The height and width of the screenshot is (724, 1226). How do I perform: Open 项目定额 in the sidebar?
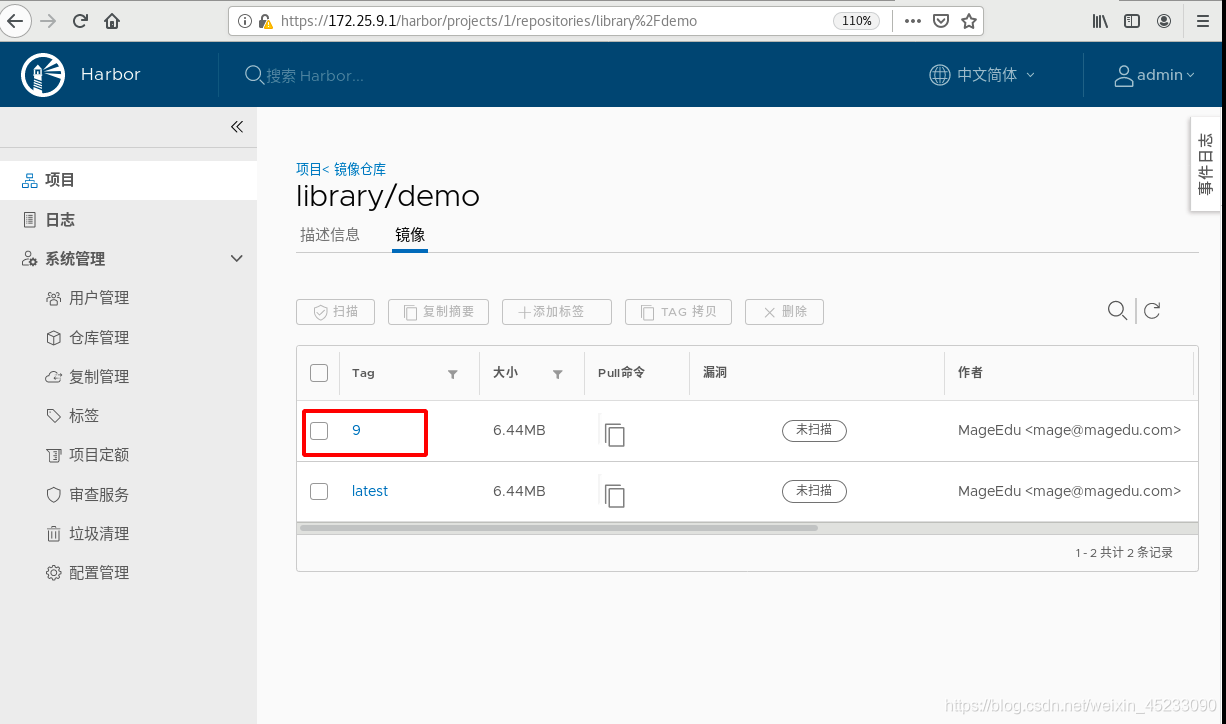pos(99,455)
